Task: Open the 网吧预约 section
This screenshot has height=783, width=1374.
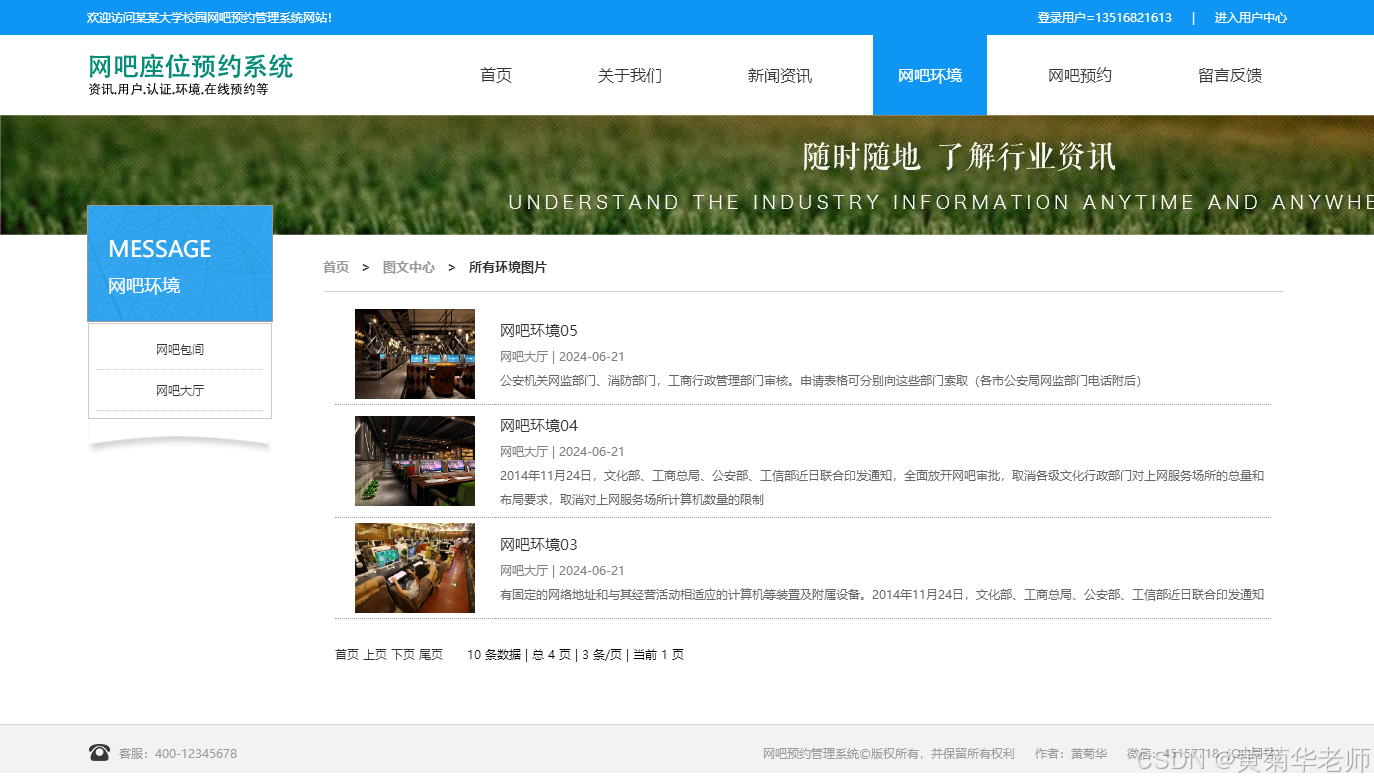Action: point(1080,74)
